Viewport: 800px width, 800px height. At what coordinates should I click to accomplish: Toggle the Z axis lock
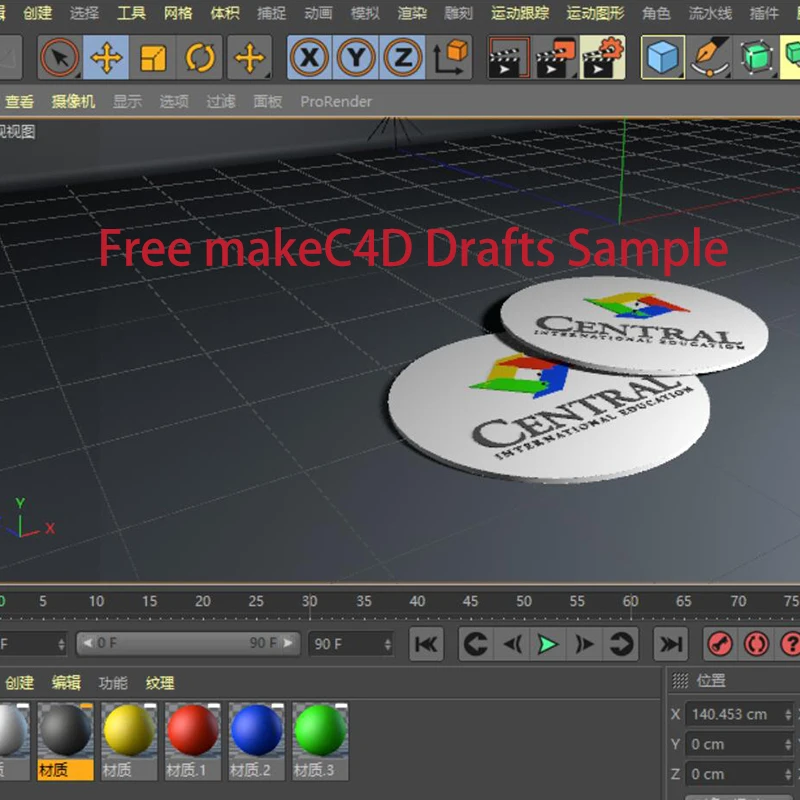click(x=403, y=57)
